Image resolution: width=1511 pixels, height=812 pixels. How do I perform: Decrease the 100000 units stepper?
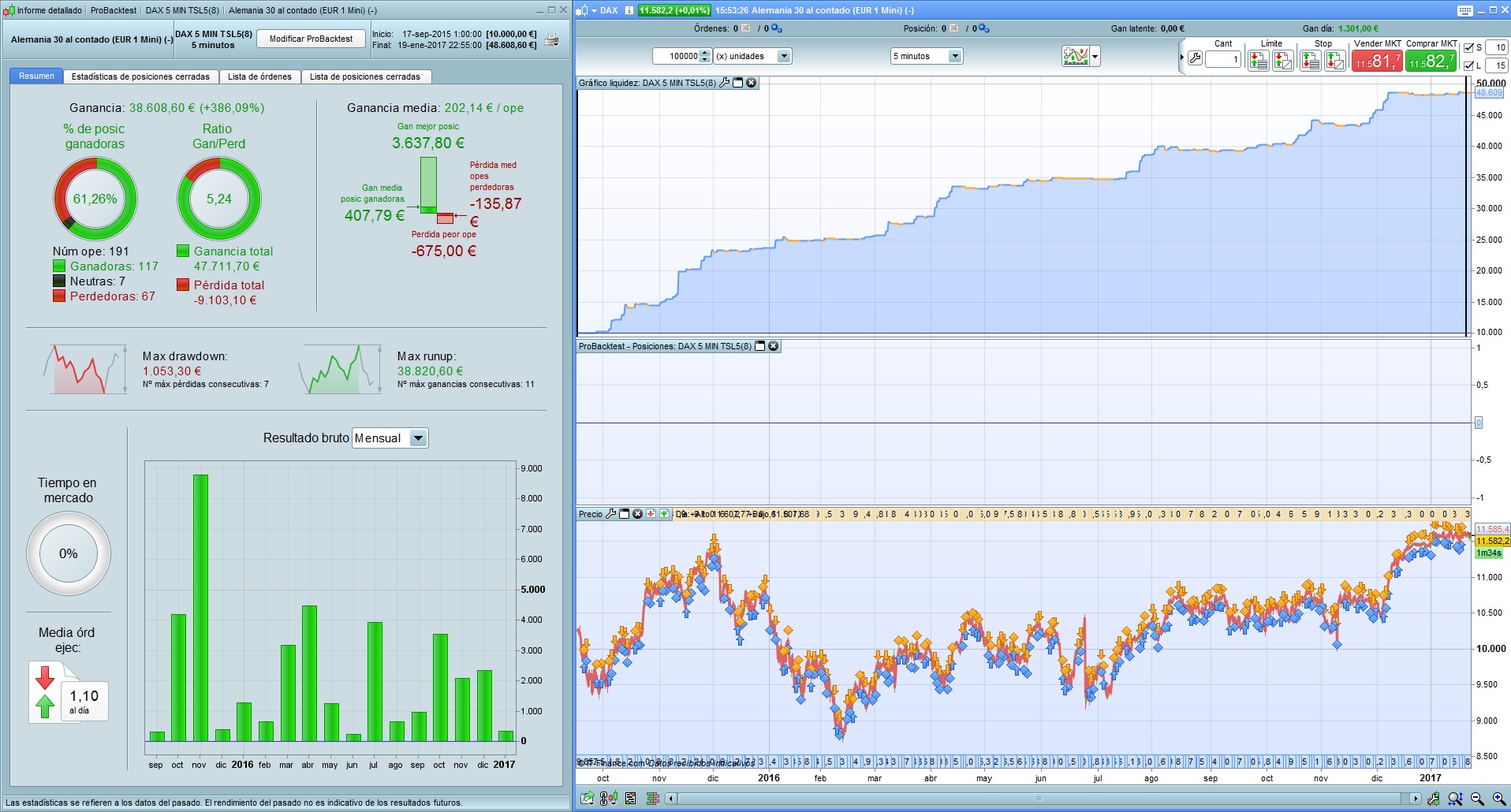(x=705, y=60)
